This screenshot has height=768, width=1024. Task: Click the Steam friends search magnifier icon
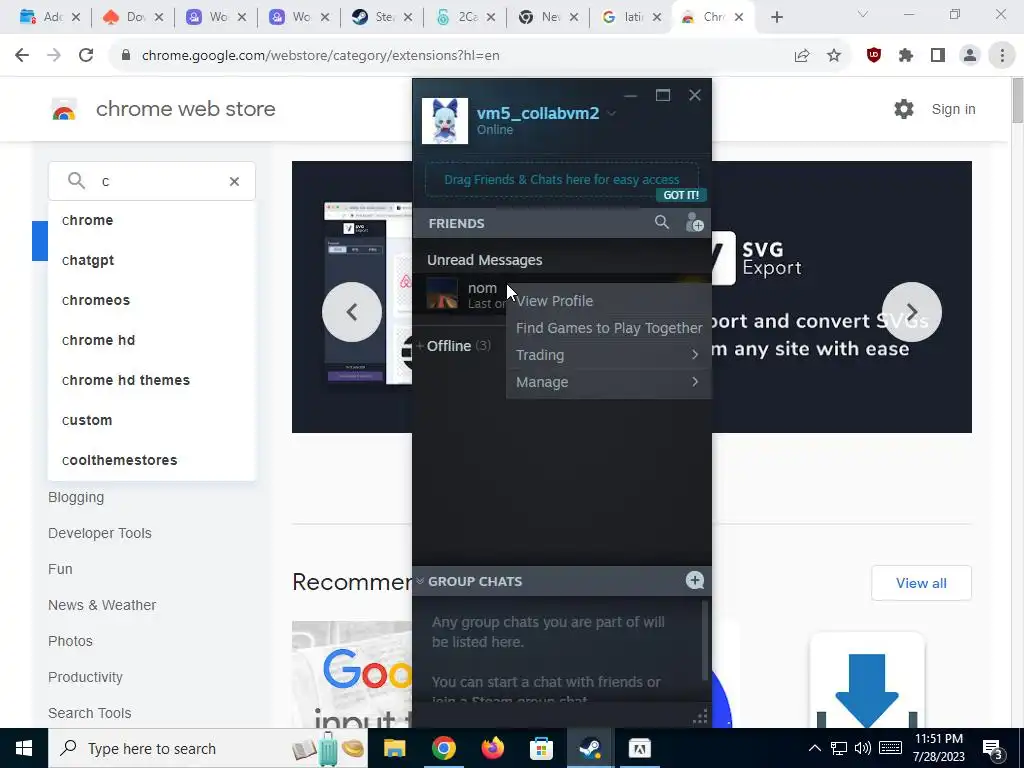pyautogui.click(x=662, y=223)
